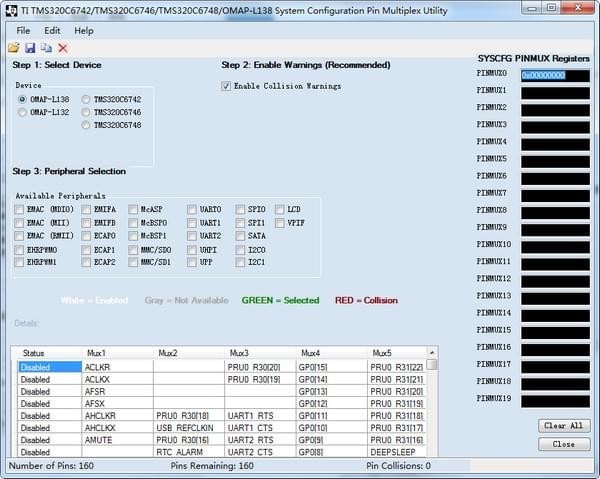Enable the EMAC (MDIO) peripheral checkbox
This screenshot has height=479, width=600.
pyautogui.click(x=20, y=210)
